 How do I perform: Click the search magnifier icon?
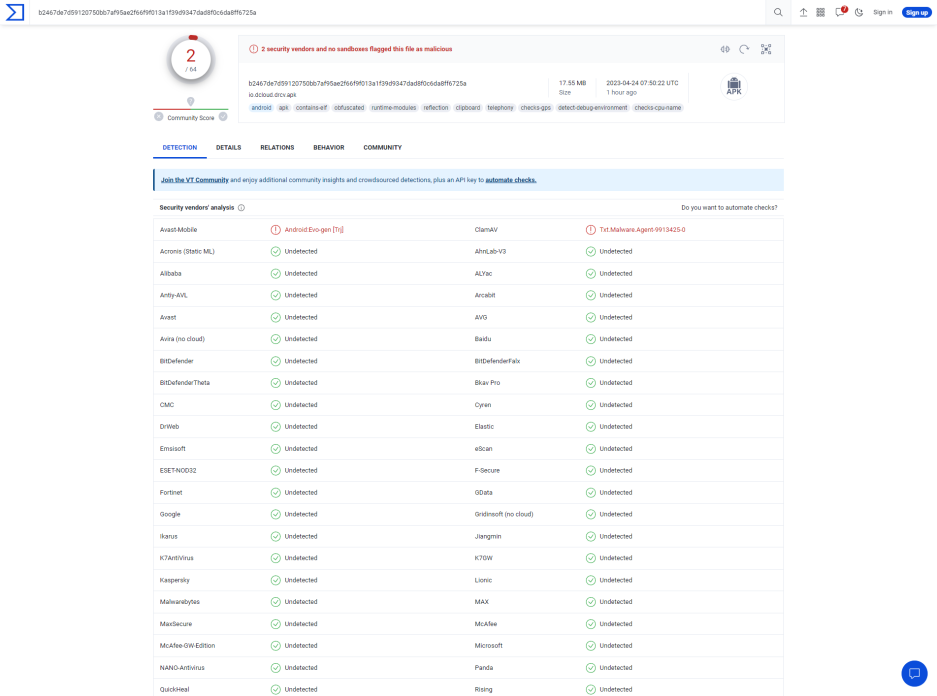[x=778, y=12]
